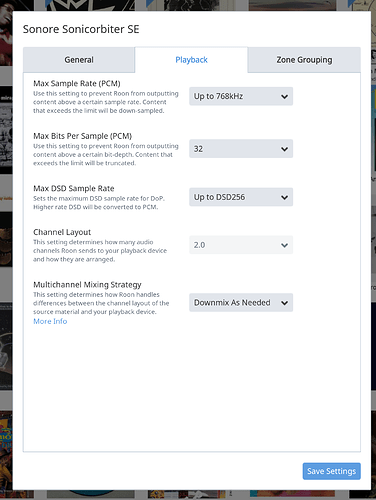Open the Max DSD Sample Rate dropdown

coord(241,197)
